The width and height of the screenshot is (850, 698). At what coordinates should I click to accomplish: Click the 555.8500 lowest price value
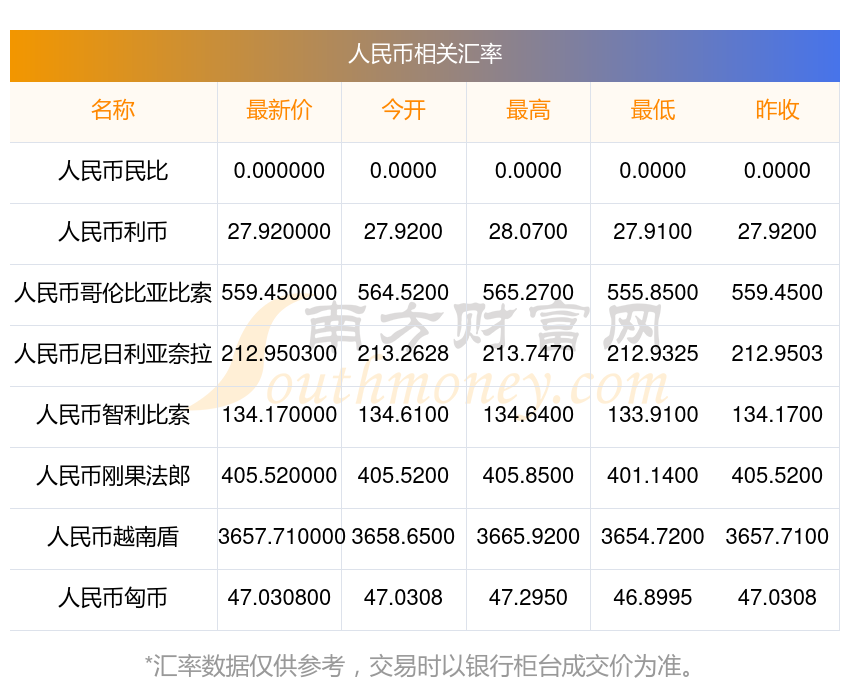pyautogui.click(x=653, y=293)
